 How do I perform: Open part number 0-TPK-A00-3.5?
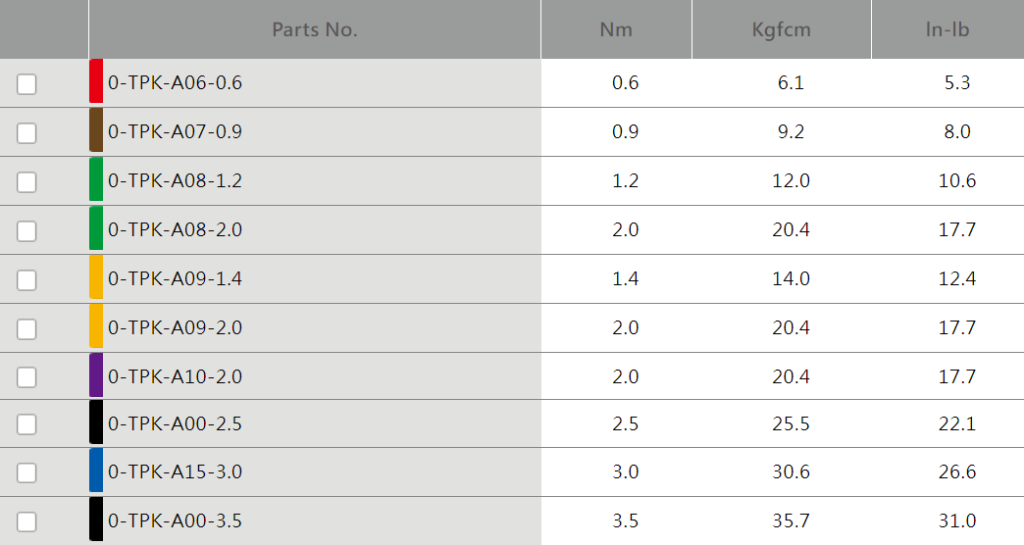tap(175, 521)
